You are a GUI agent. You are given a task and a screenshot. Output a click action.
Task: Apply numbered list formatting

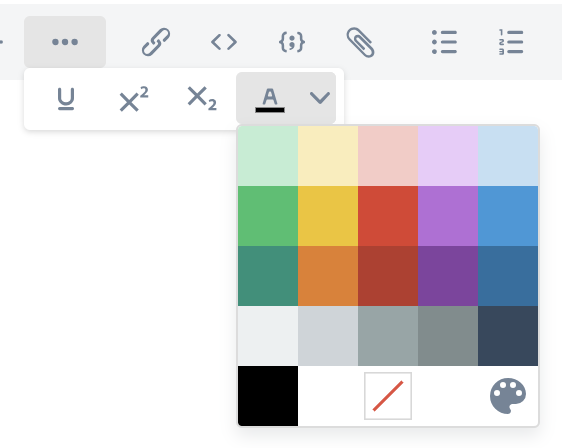[x=511, y=42]
